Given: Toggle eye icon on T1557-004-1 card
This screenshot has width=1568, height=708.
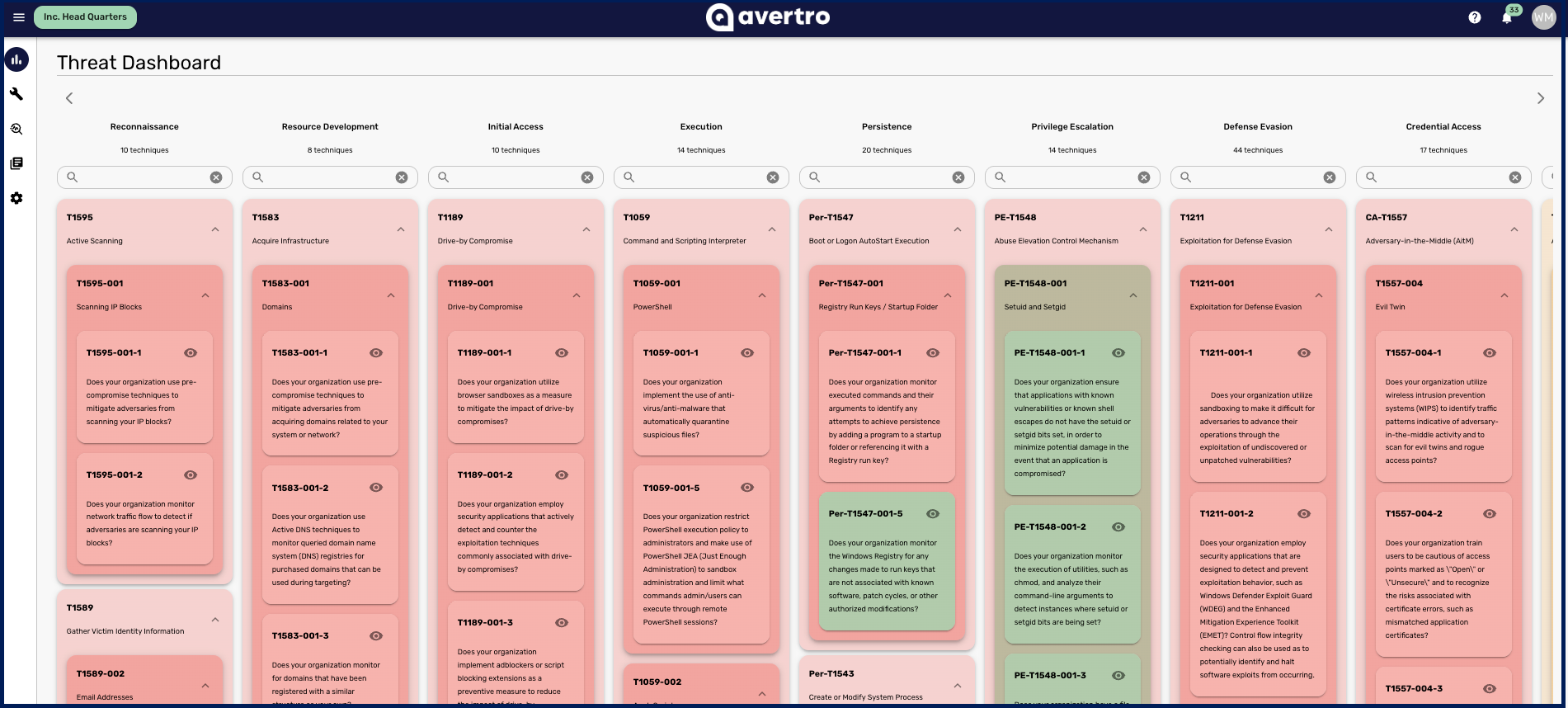Looking at the screenshot, I should click(x=1490, y=352).
